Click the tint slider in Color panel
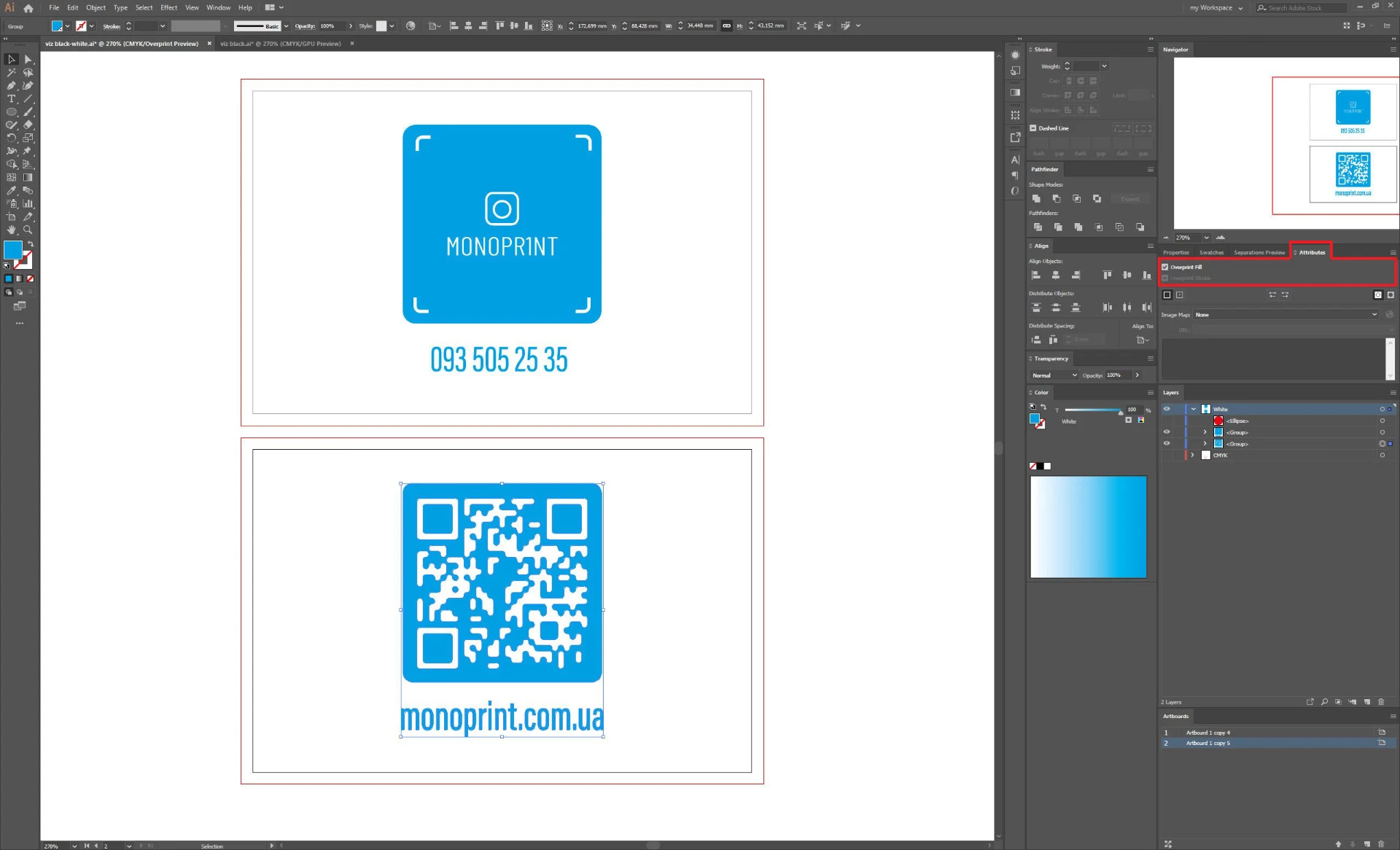Viewport: 1400px width, 850px height. pyautogui.click(x=1093, y=410)
